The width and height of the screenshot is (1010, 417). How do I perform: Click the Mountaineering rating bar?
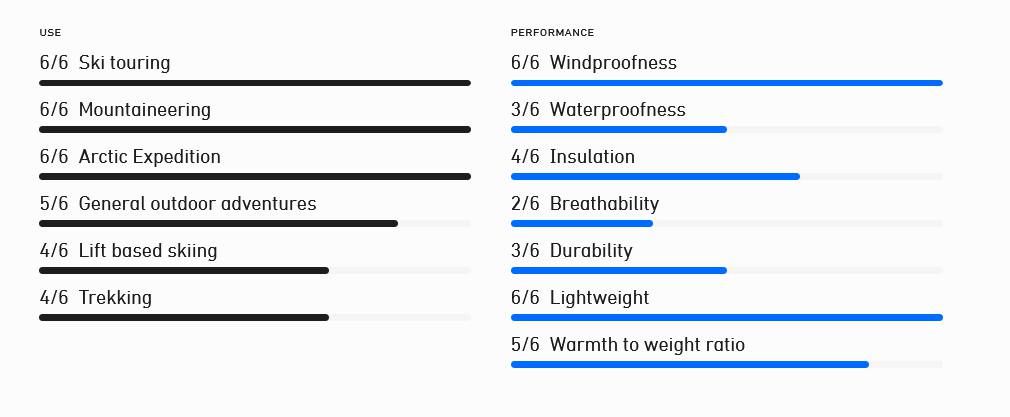(255, 130)
